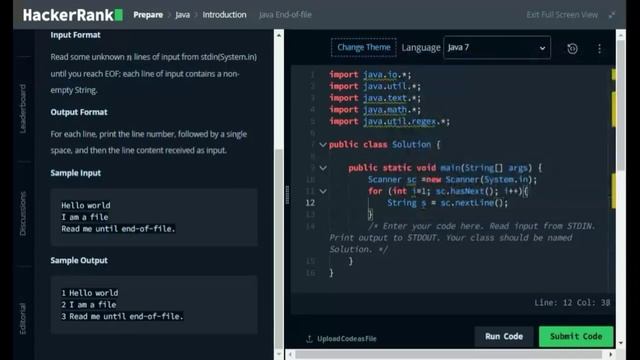Click the page vertical scrollbar on the right

[x=620, y=105]
